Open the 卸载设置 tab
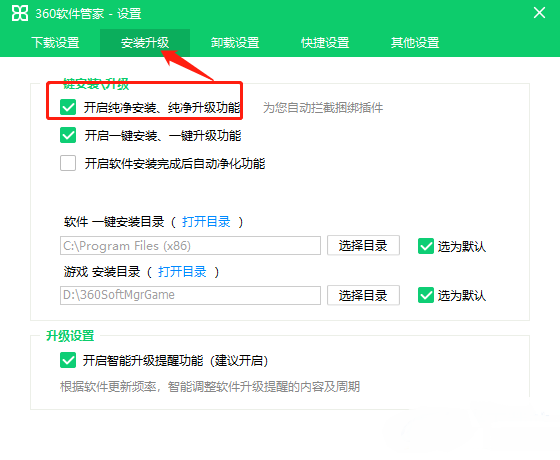Screen dimensions: 560x460 pos(235,42)
